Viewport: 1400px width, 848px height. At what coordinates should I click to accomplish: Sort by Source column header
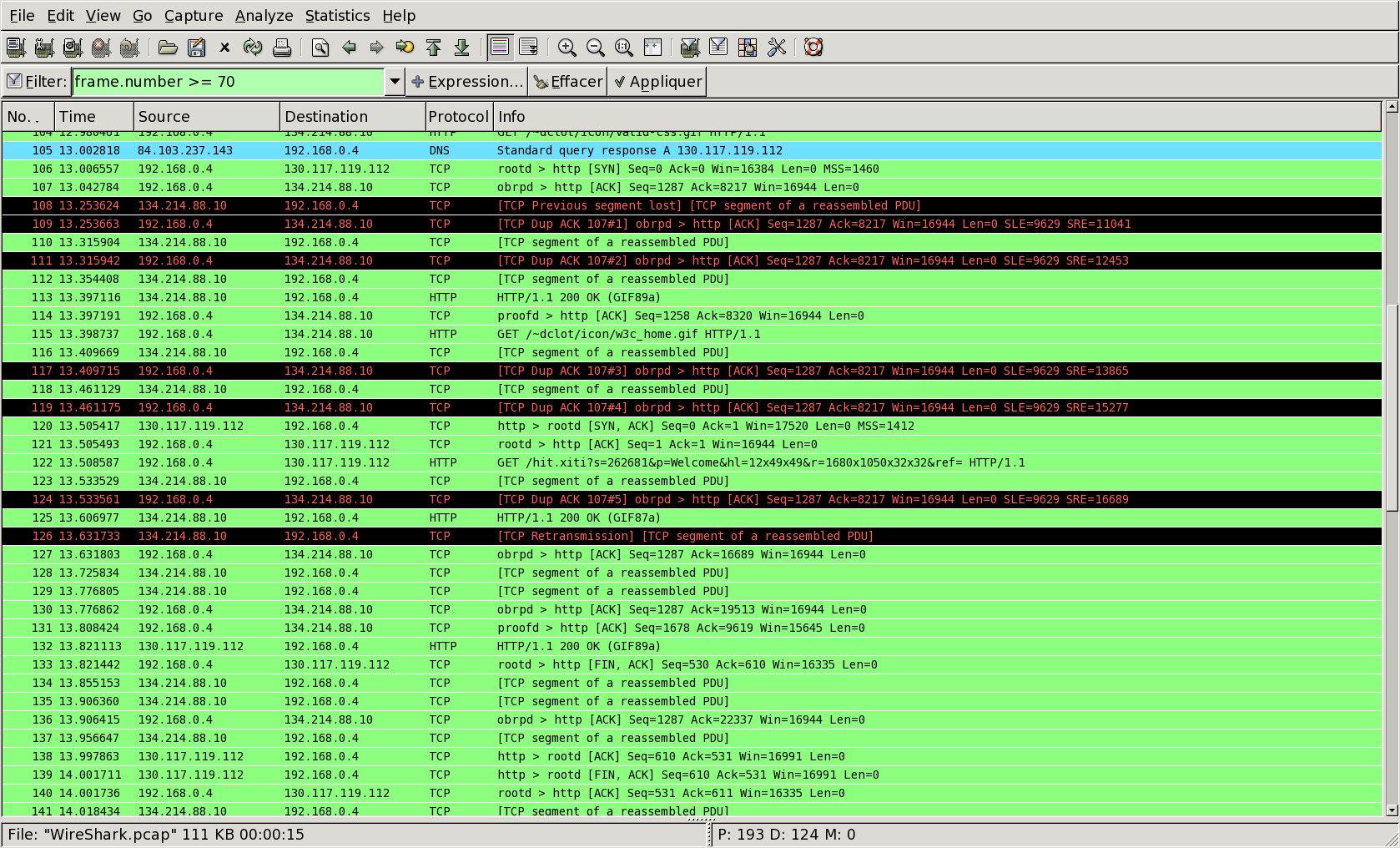click(207, 117)
